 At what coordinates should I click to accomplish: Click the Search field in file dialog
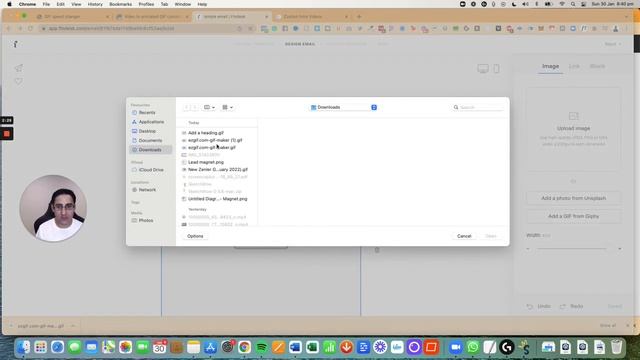pyautogui.click(x=478, y=107)
